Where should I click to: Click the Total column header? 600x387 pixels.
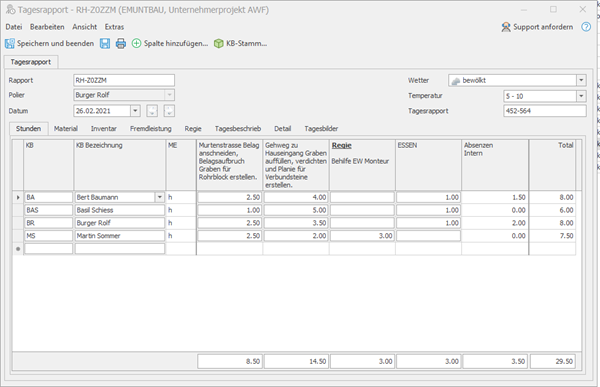(552, 165)
